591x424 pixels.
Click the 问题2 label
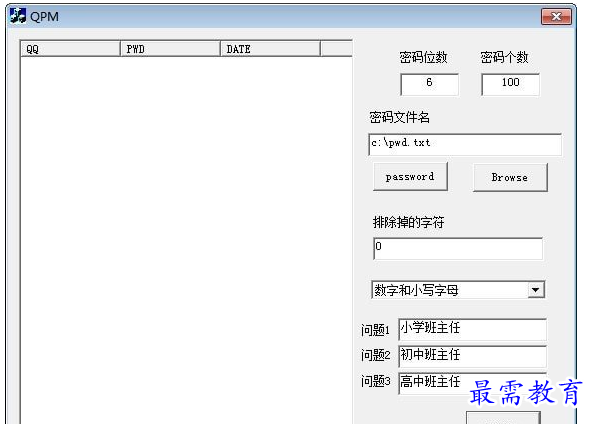(x=375, y=355)
